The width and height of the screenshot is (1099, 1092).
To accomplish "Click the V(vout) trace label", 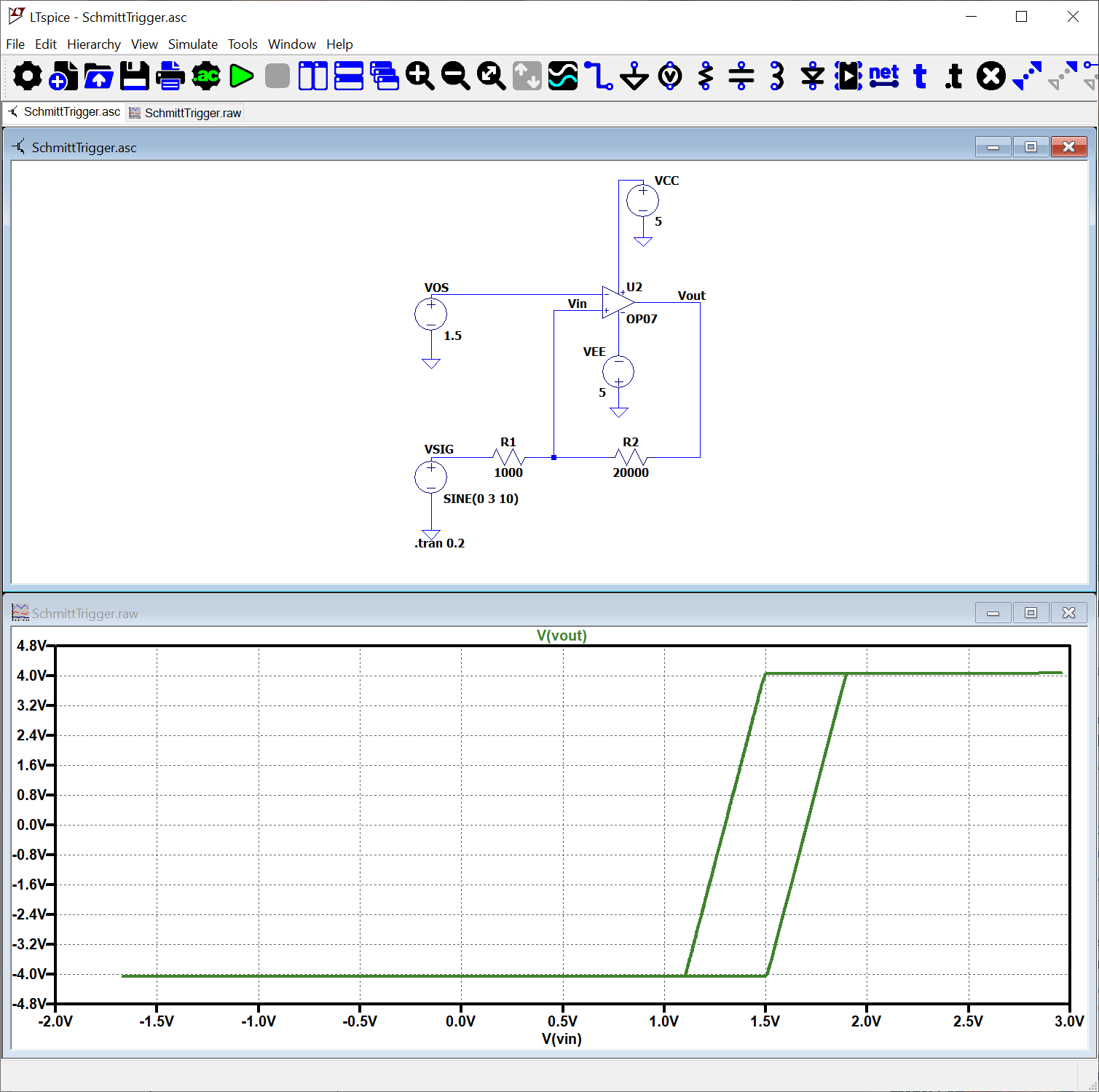I will point(561,636).
